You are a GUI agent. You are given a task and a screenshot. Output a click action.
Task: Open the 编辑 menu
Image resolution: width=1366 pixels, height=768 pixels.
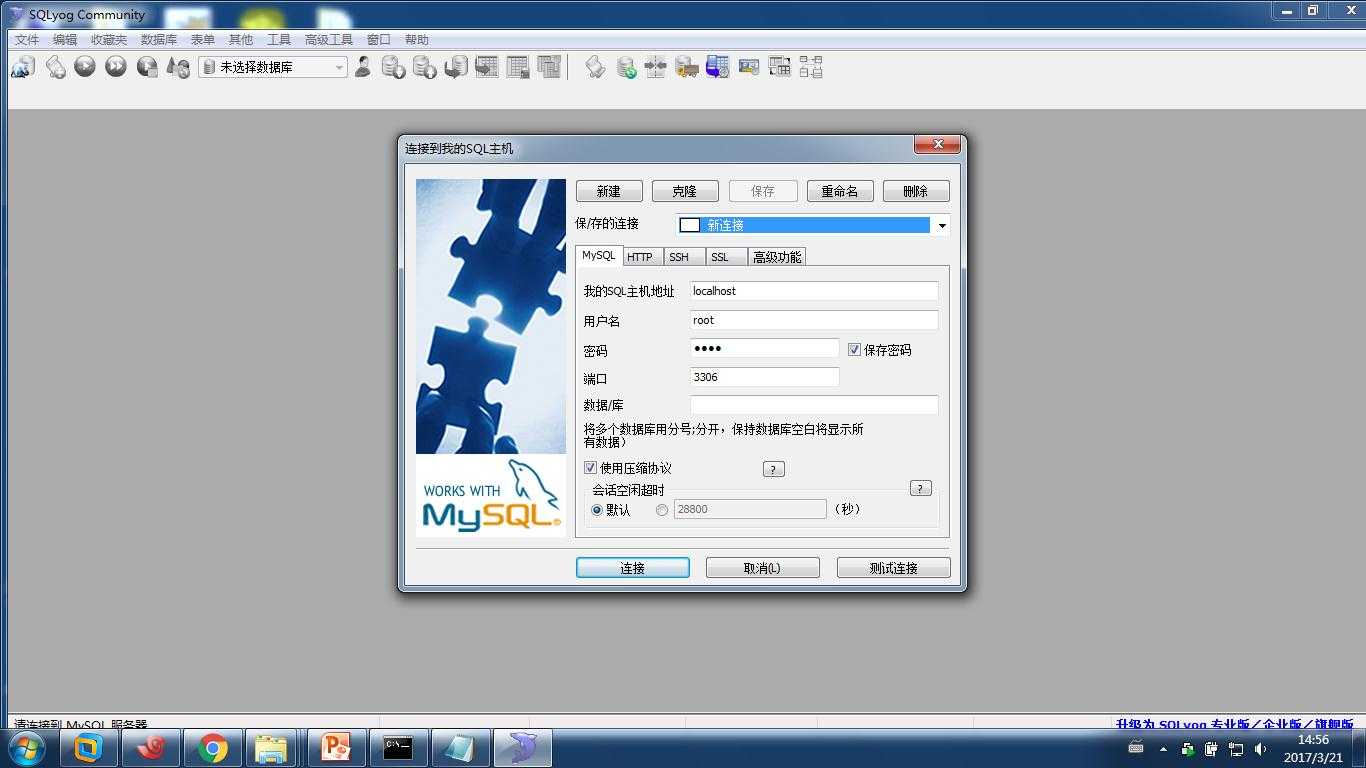point(65,40)
